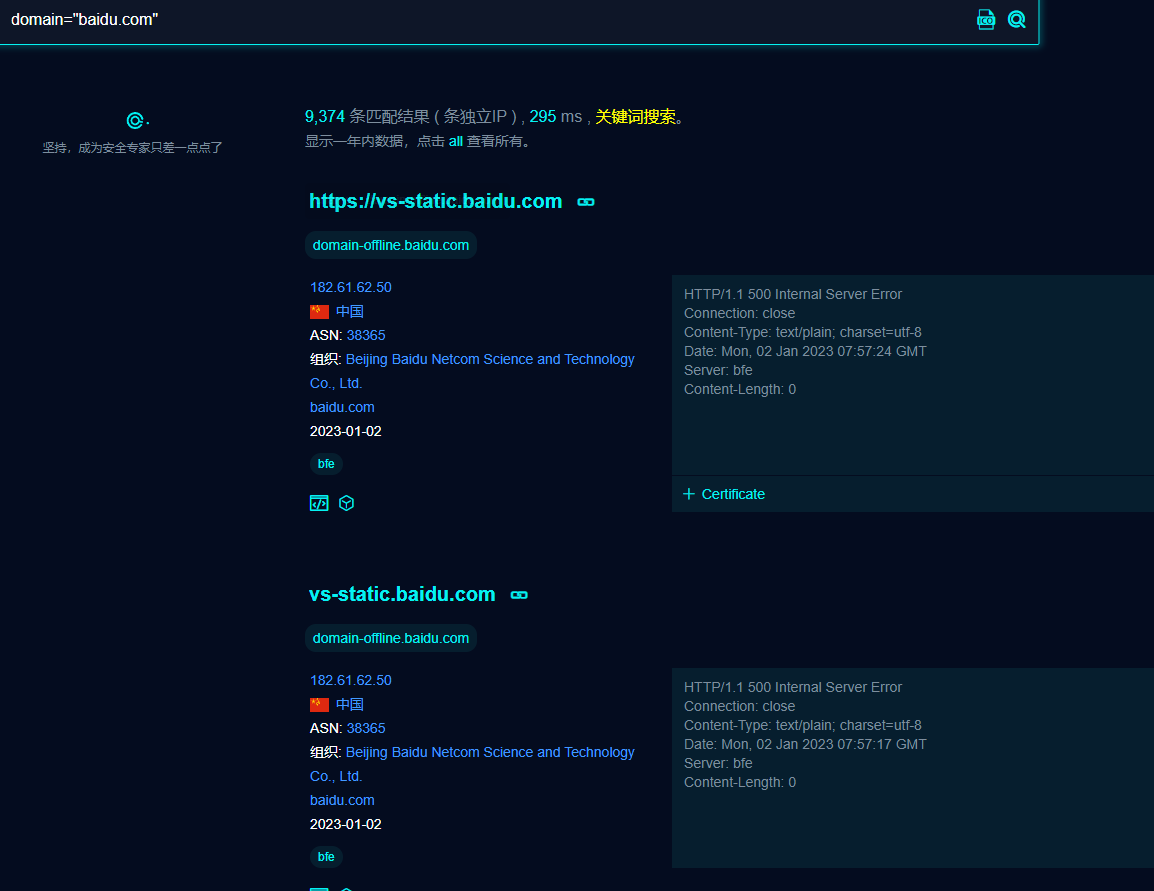Click the China flag icon in first result
Image resolution: width=1154 pixels, height=891 pixels.
pos(319,311)
